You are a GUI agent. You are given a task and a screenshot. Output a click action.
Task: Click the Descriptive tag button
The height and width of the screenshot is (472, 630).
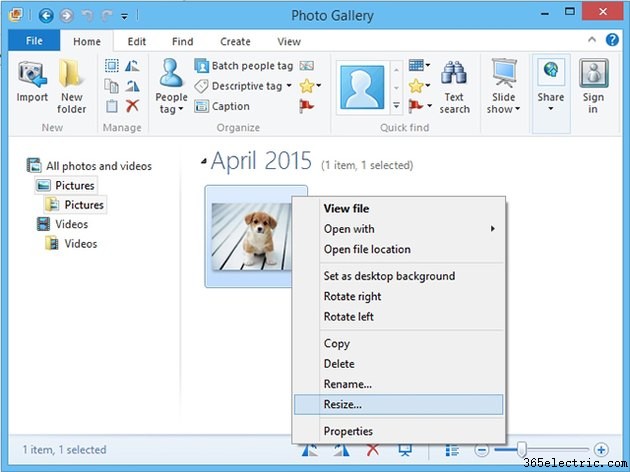click(239, 86)
